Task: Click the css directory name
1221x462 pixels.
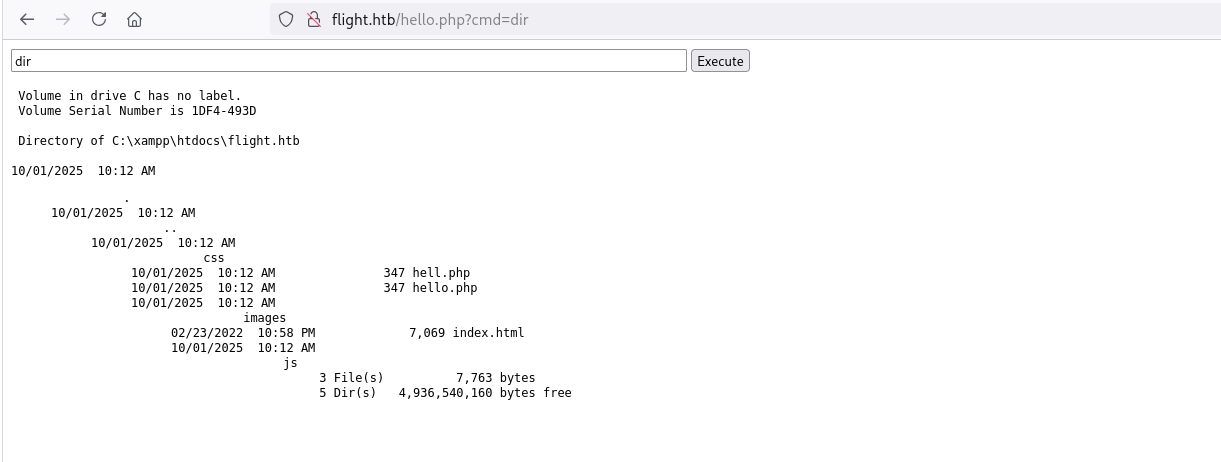Action: click(x=214, y=258)
